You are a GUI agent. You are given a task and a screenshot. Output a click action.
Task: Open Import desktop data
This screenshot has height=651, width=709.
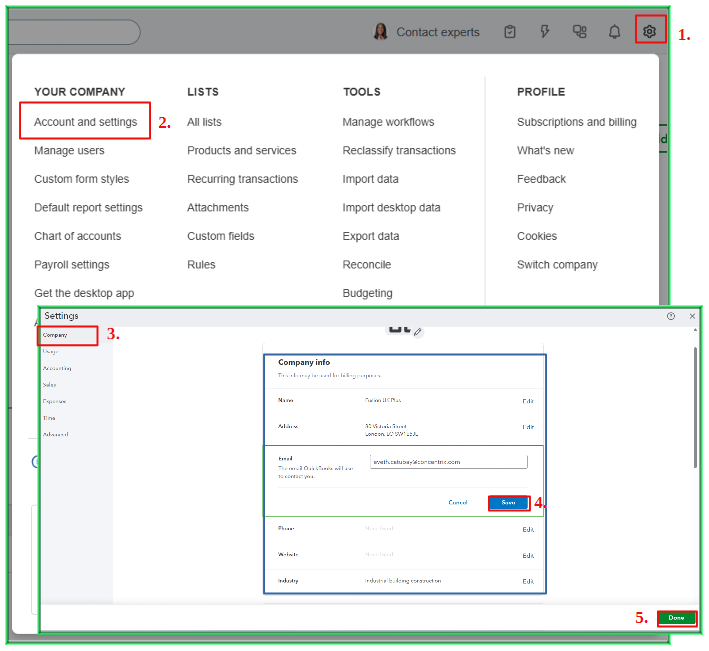click(392, 208)
